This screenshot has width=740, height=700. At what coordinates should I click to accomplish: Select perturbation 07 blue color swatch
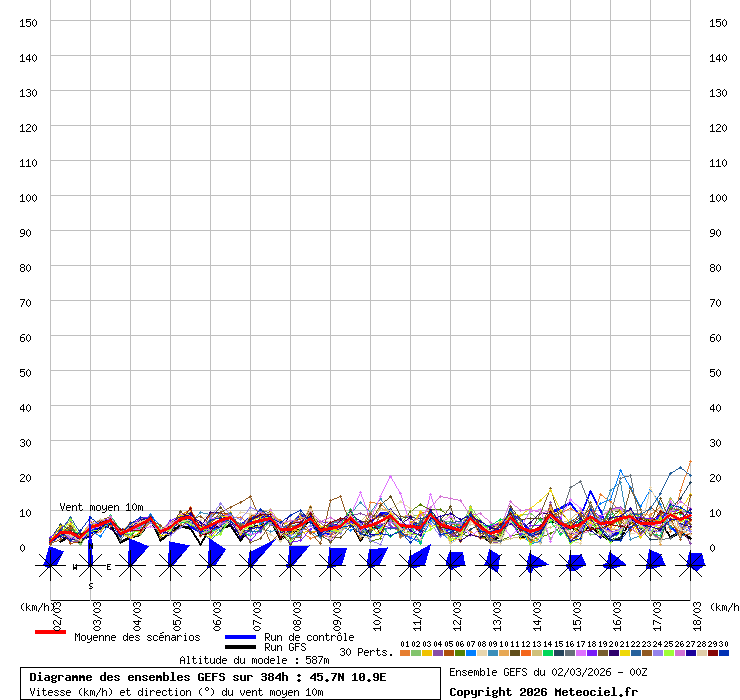click(x=471, y=653)
